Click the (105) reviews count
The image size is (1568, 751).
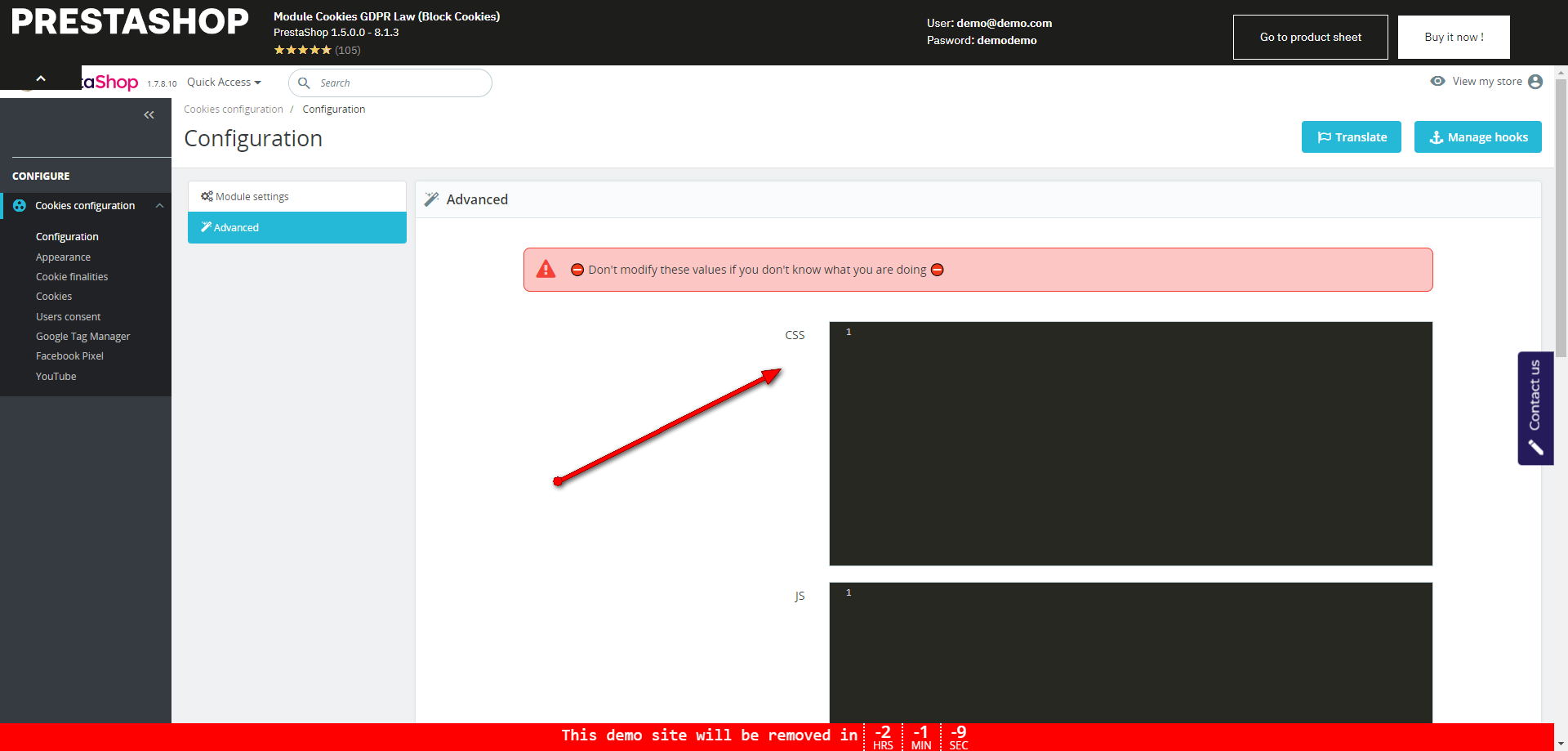point(348,51)
